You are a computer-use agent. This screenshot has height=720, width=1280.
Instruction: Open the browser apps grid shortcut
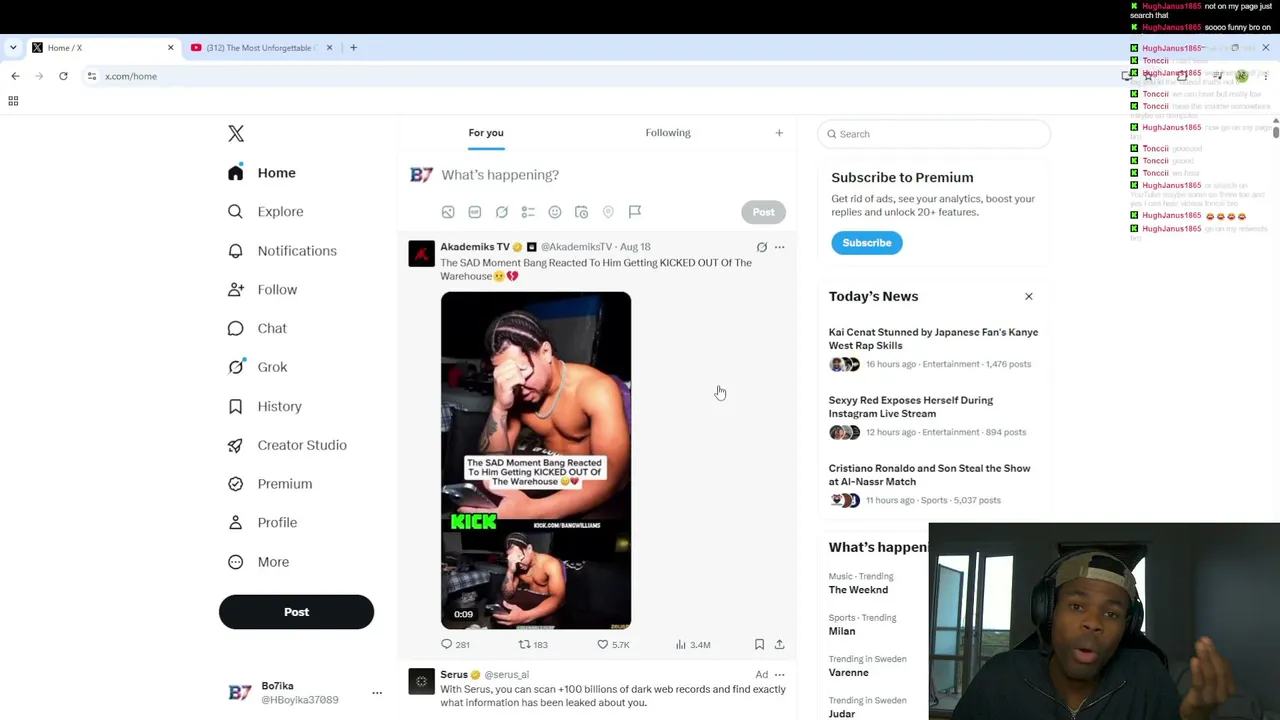tap(13, 101)
